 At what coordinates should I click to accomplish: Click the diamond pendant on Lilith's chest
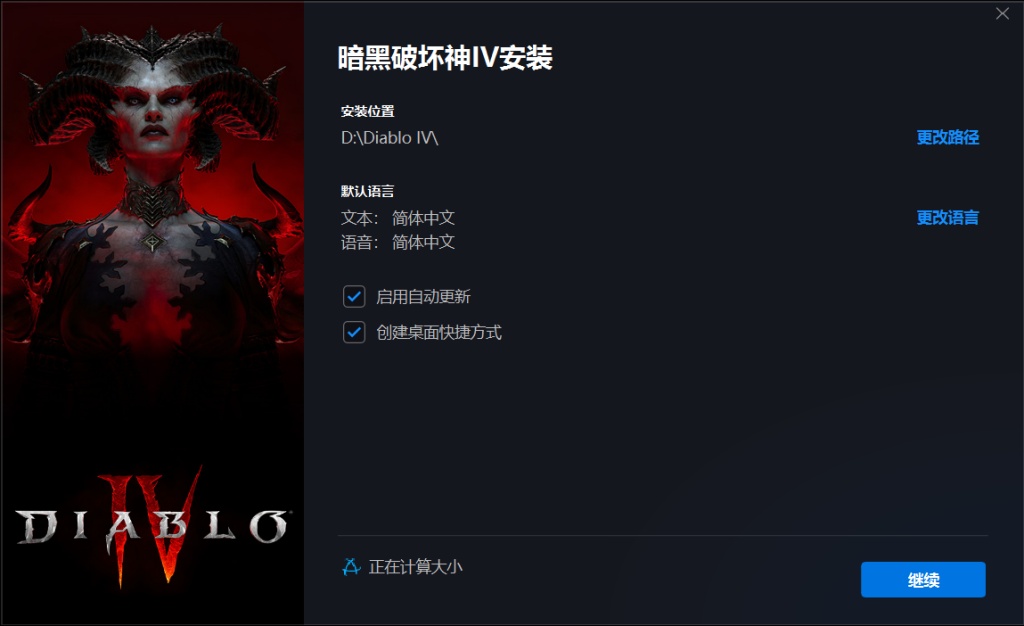152,242
